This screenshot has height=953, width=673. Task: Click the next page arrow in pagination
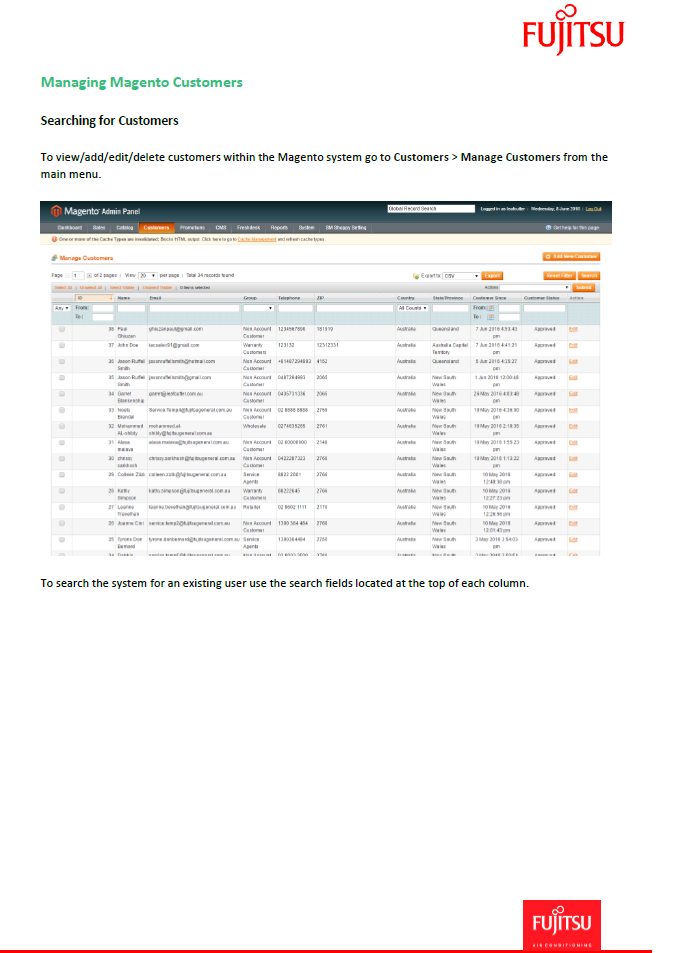[x=89, y=275]
